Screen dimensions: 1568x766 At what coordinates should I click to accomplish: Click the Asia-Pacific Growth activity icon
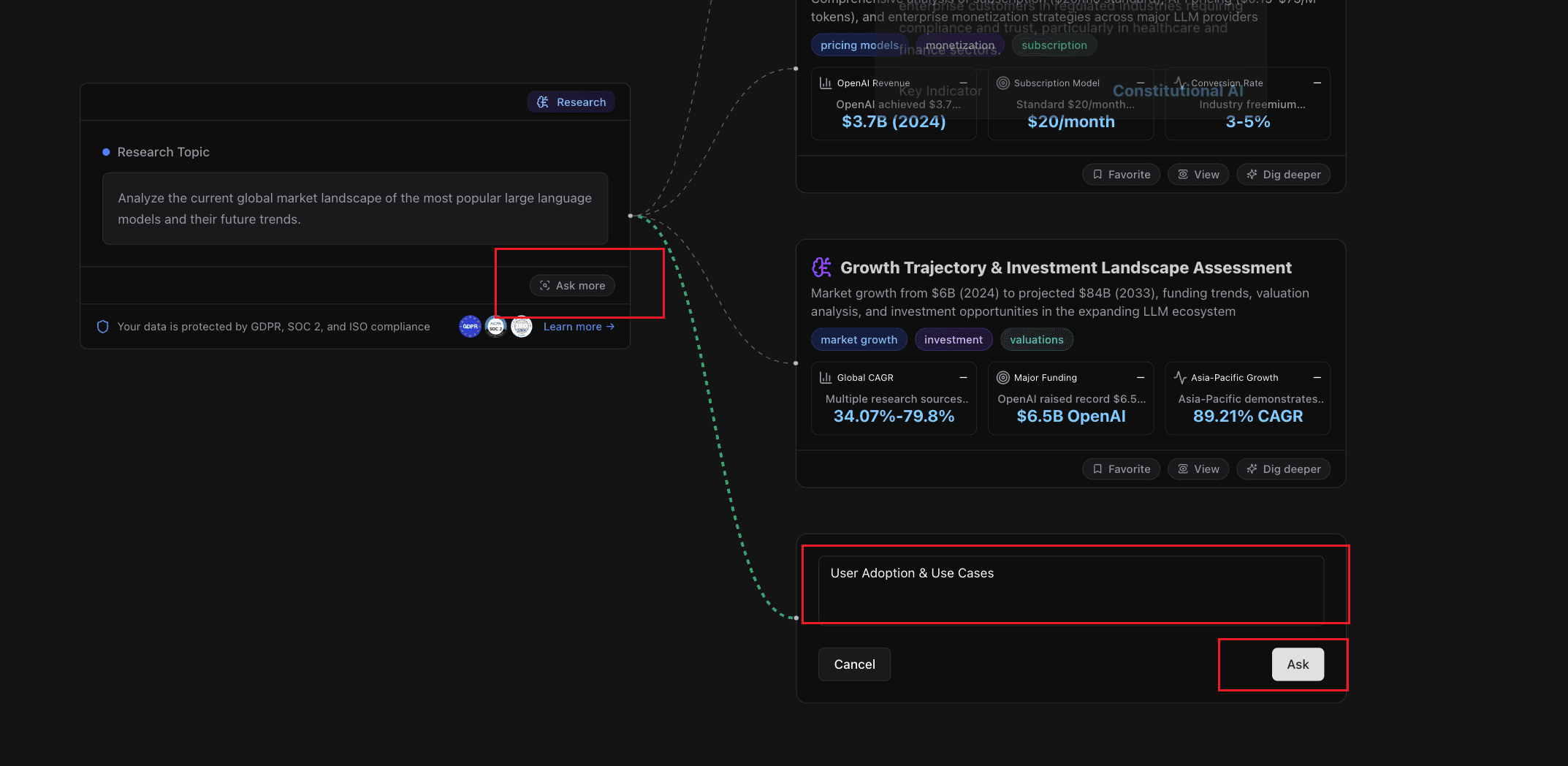click(x=1180, y=378)
